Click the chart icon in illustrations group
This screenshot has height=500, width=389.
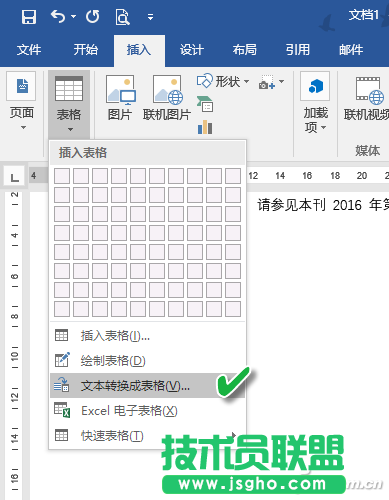pyautogui.click(x=205, y=127)
